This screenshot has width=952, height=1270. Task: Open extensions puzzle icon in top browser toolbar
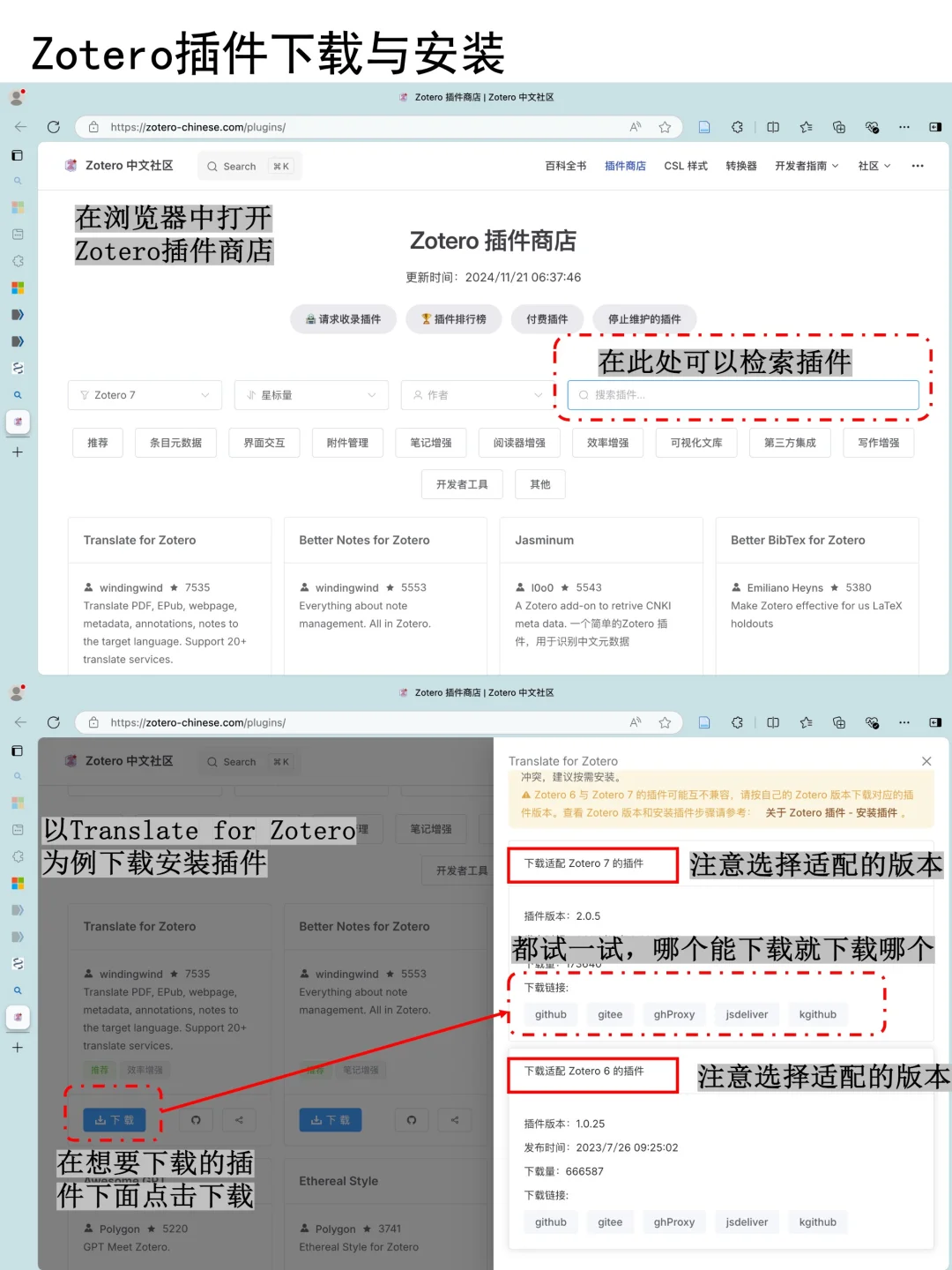pos(737,127)
